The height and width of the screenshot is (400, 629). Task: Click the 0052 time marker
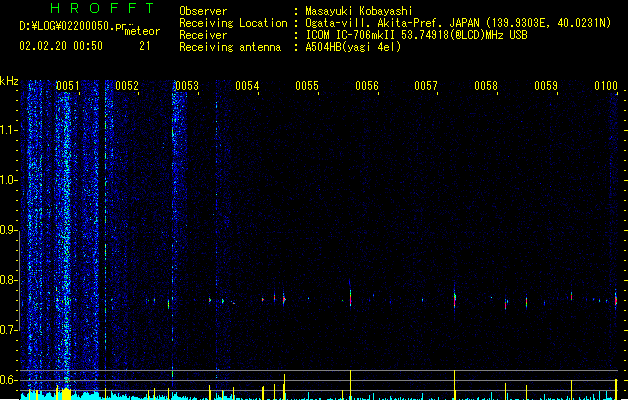click(127, 86)
